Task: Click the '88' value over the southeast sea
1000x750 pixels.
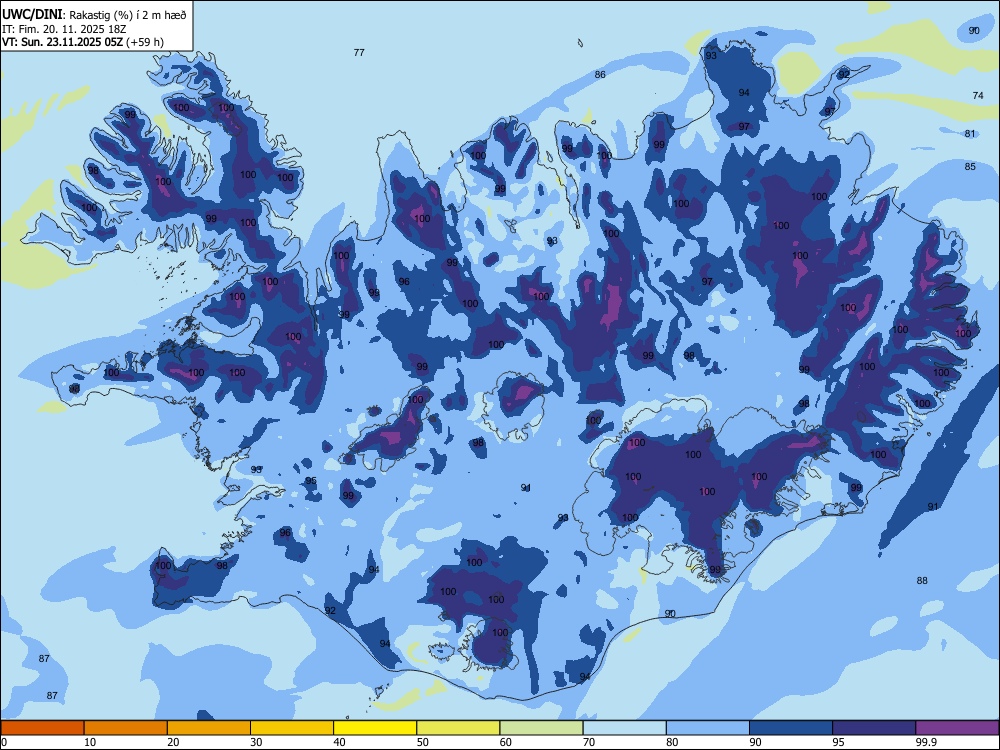Action: tap(922, 580)
